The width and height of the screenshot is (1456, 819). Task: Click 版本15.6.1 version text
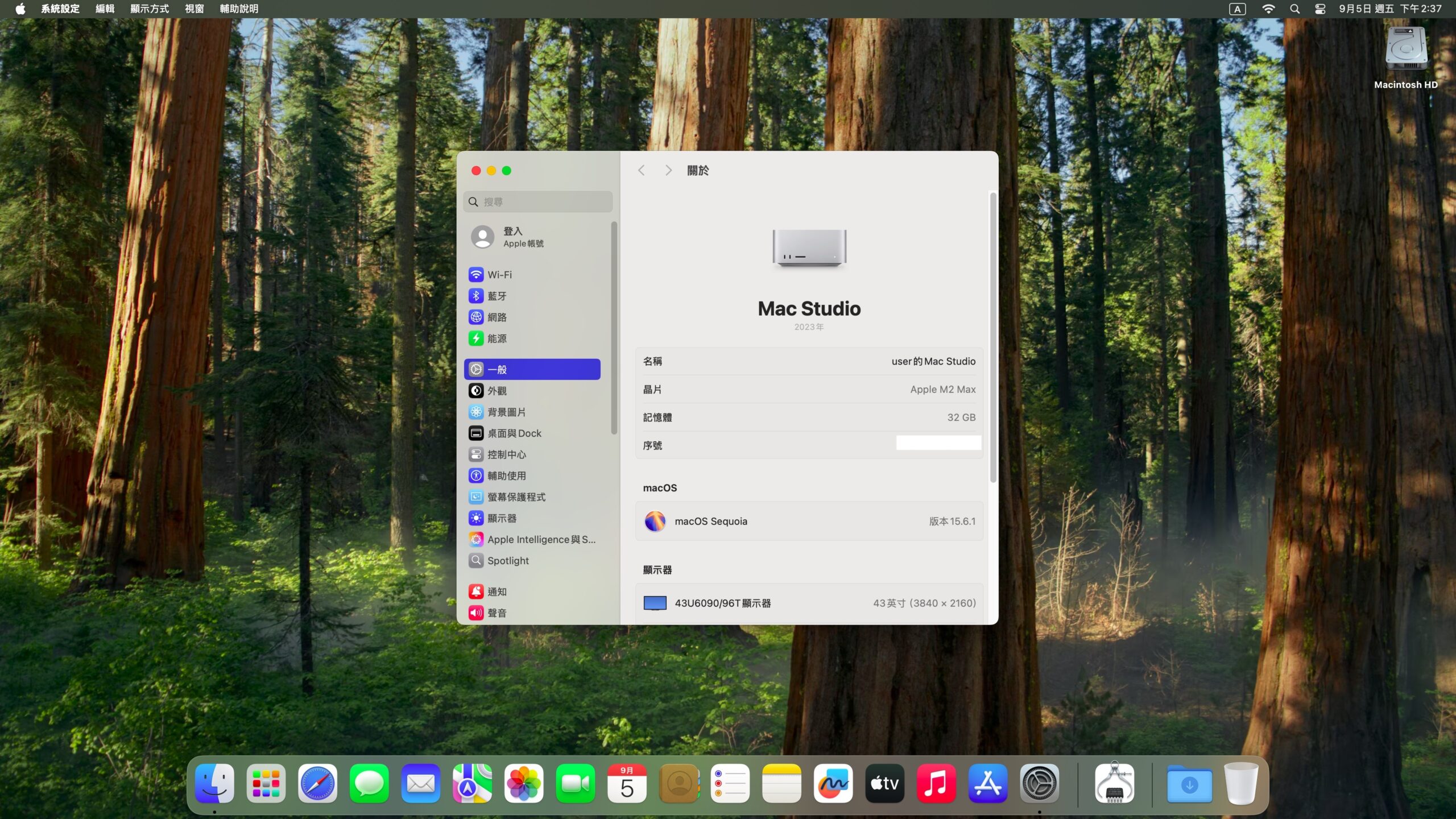tap(952, 522)
